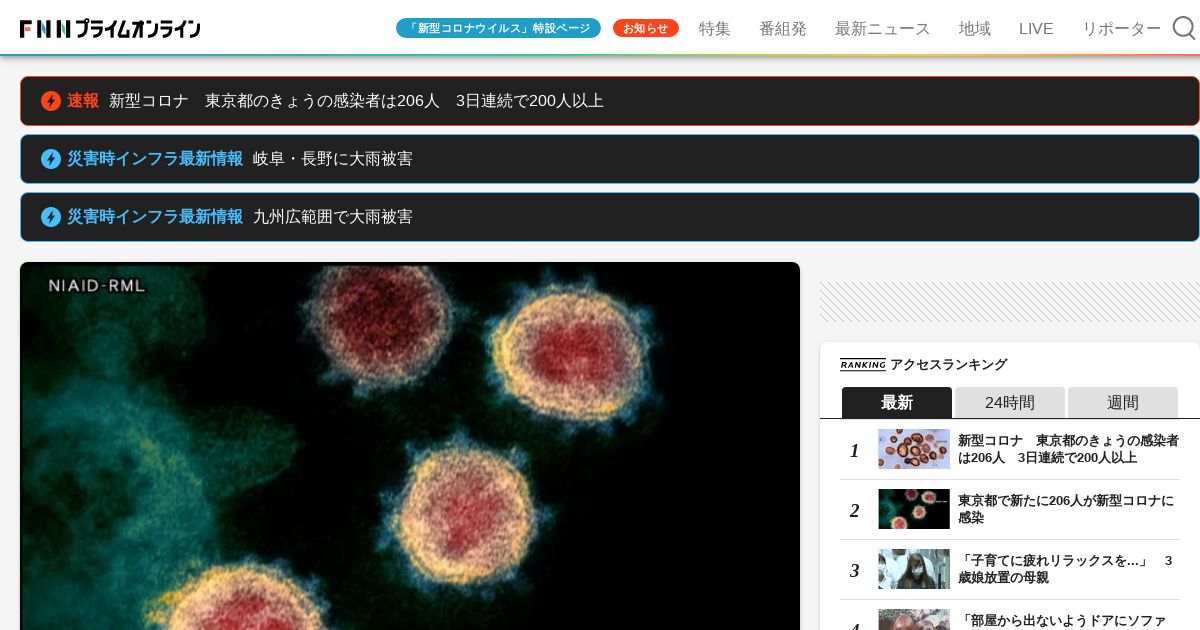Click lightning icon on 岐阜・長野 alert
The height and width of the screenshot is (630, 1200).
point(51,159)
